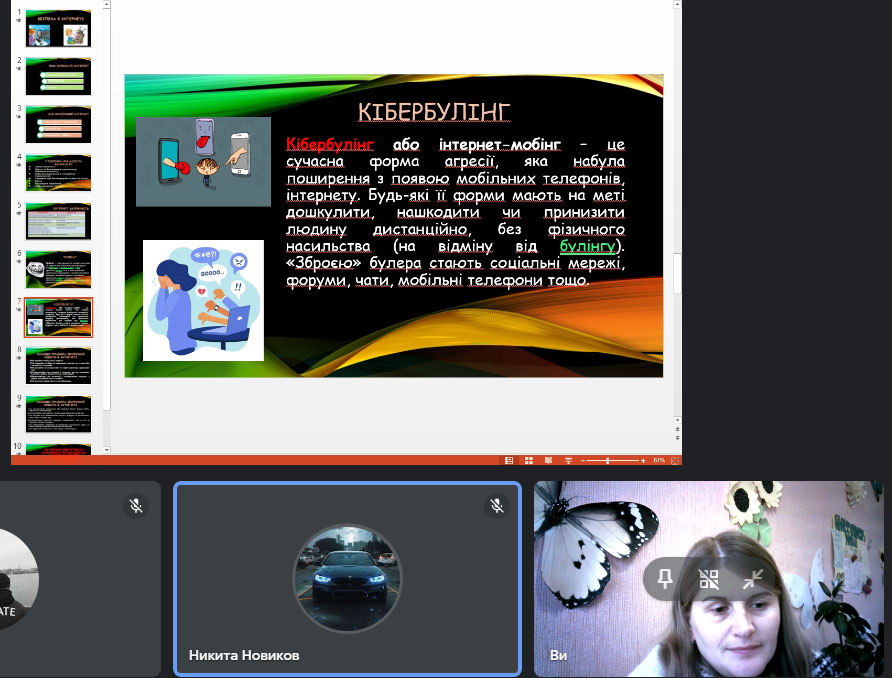Click Никита Новиков name label
This screenshot has width=892, height=678.
(x=244, y=655)
